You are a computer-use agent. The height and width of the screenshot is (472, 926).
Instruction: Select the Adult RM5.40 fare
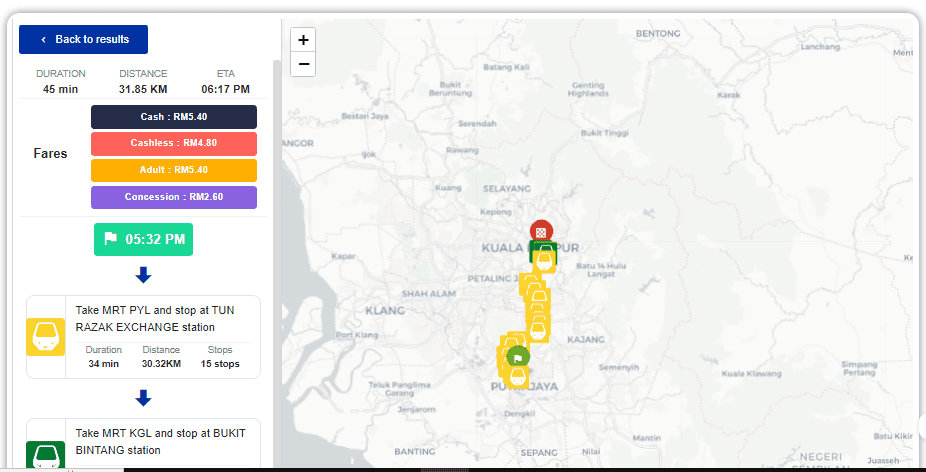coord(174,170)
